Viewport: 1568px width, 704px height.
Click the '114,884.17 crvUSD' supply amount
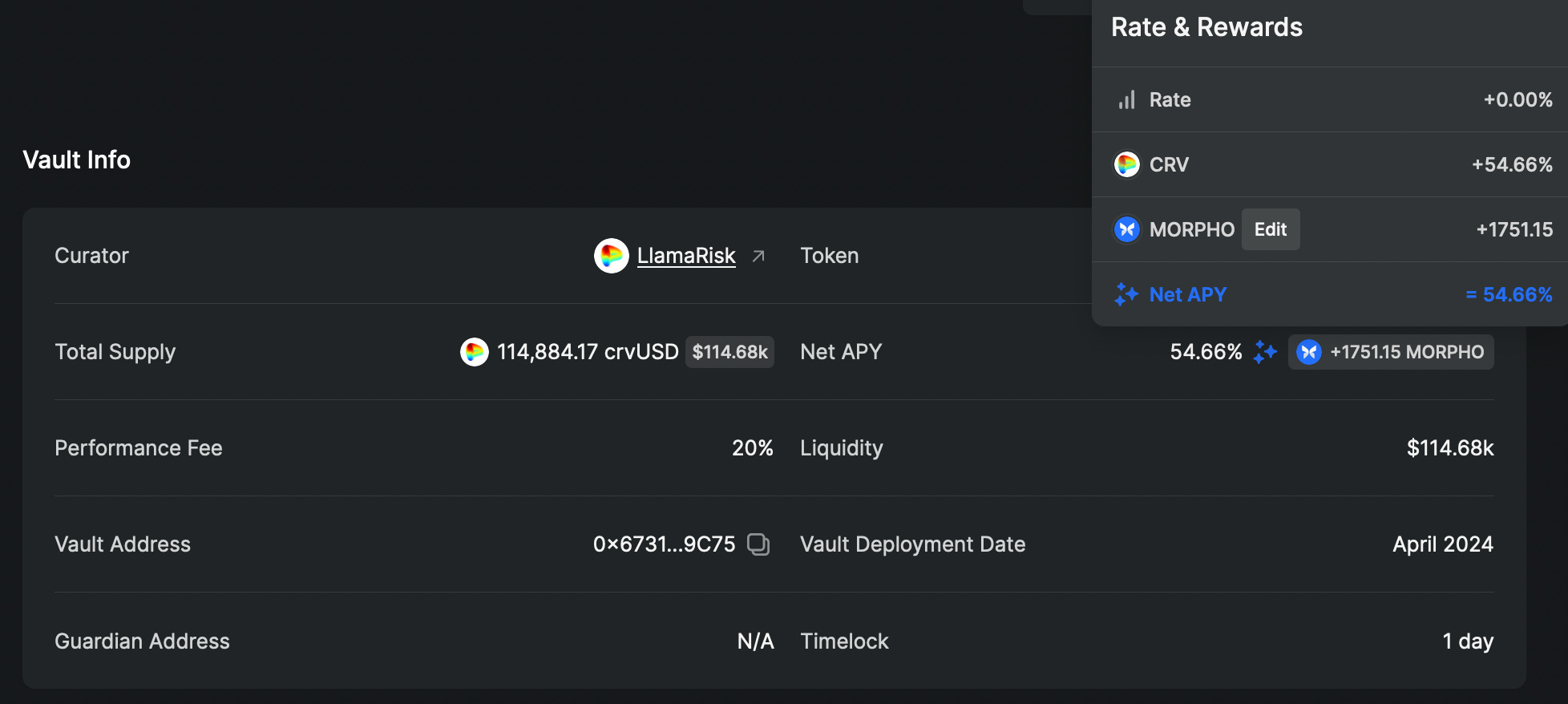[588, 352]
